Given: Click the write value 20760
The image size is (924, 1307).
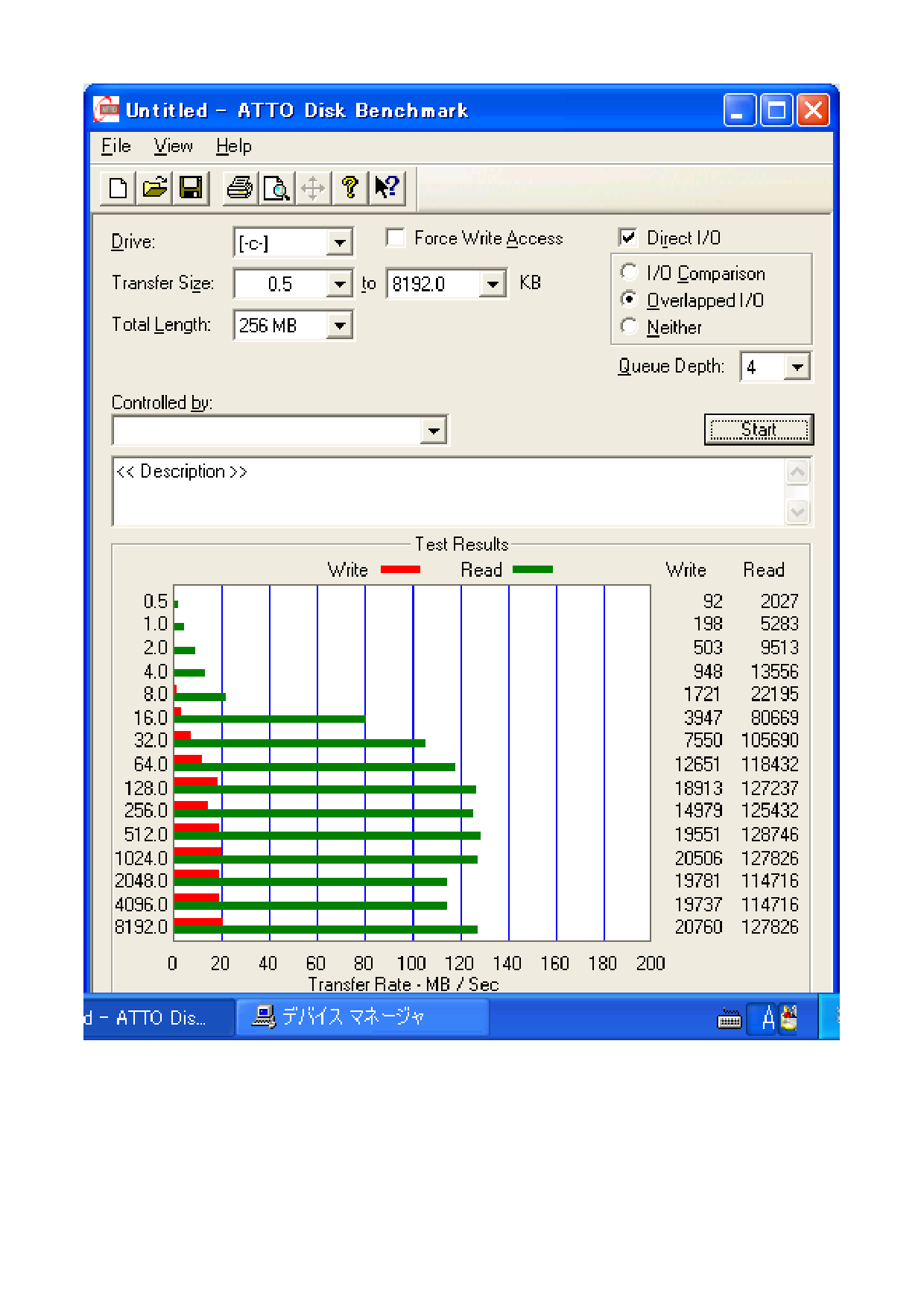Looking at the screenshot, I should click(699, 927).
